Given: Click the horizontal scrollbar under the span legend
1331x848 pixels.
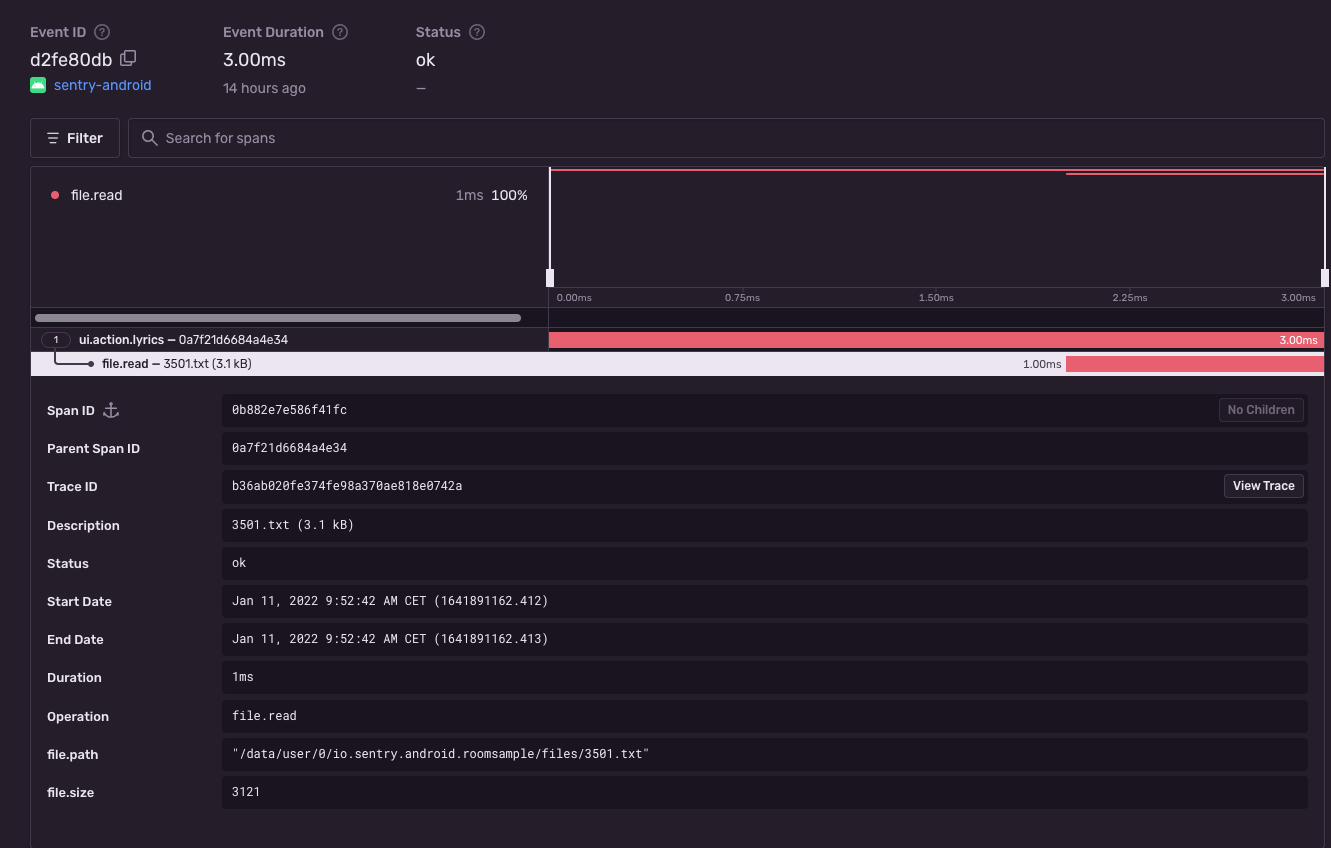Looking at the screenshot, I should click(277, 317).
